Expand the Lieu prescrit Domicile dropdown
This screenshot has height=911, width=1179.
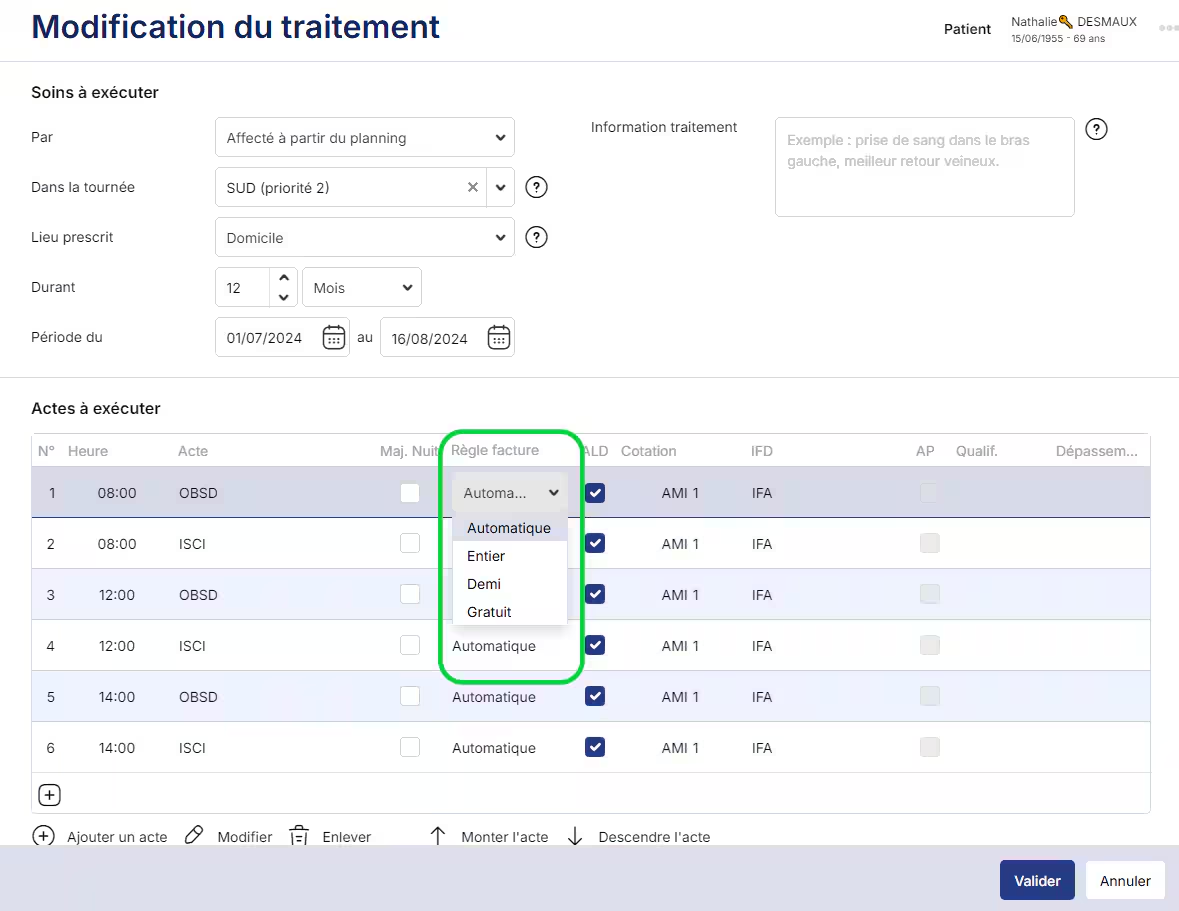(x=364, y=238)
